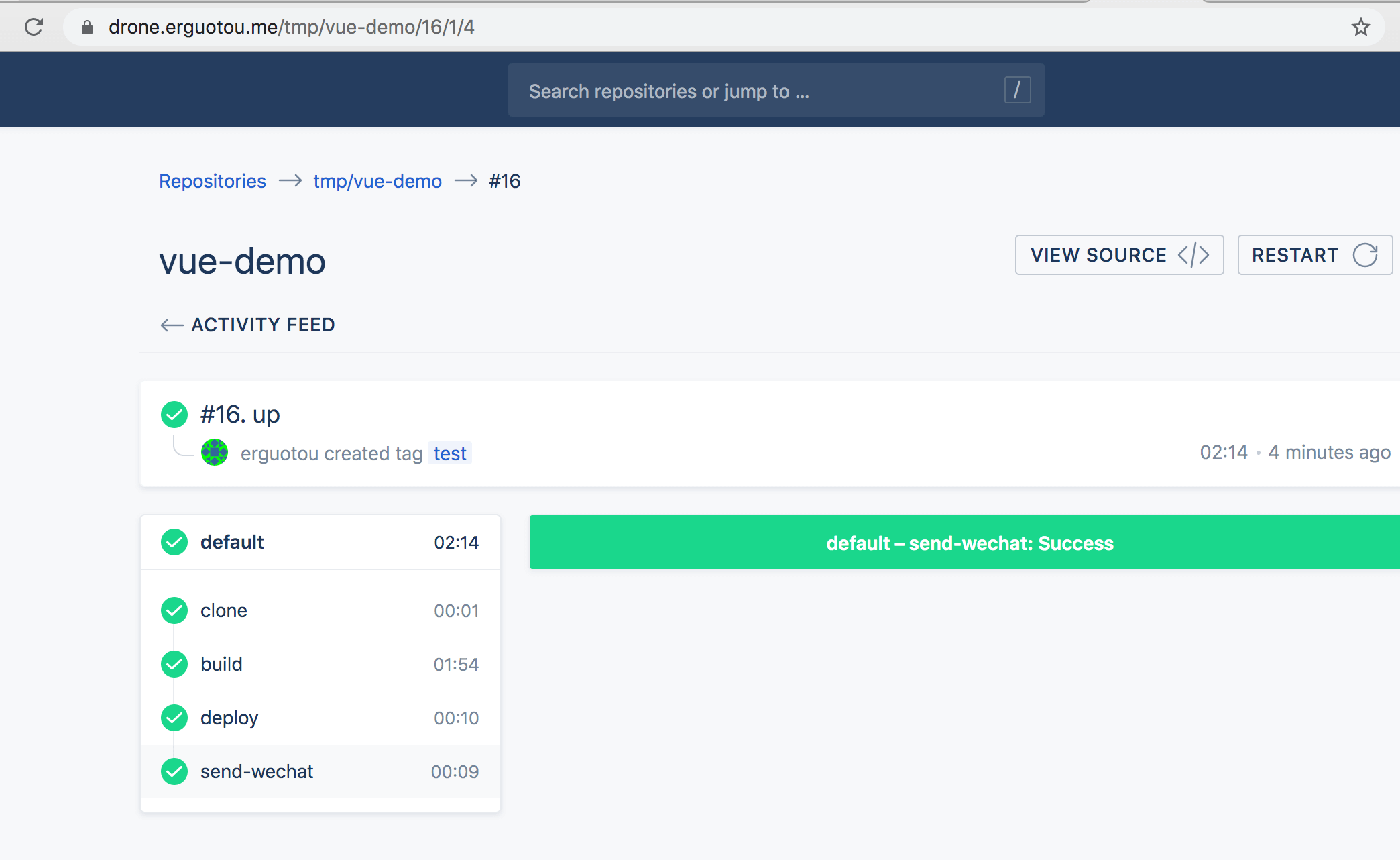The image size is (1400, 860).
Task: Select the clone step
Action: pyautogui.click(x=320, y=610)
